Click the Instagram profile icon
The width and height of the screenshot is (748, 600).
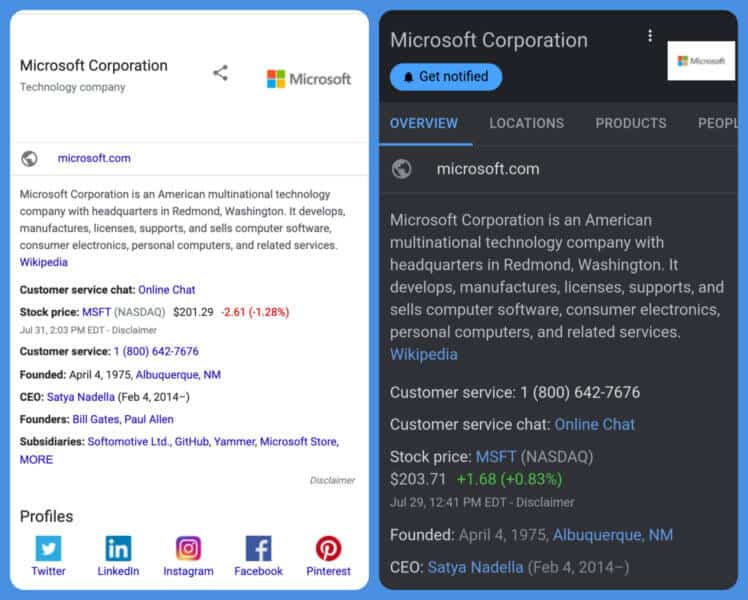tap(188, 548)
